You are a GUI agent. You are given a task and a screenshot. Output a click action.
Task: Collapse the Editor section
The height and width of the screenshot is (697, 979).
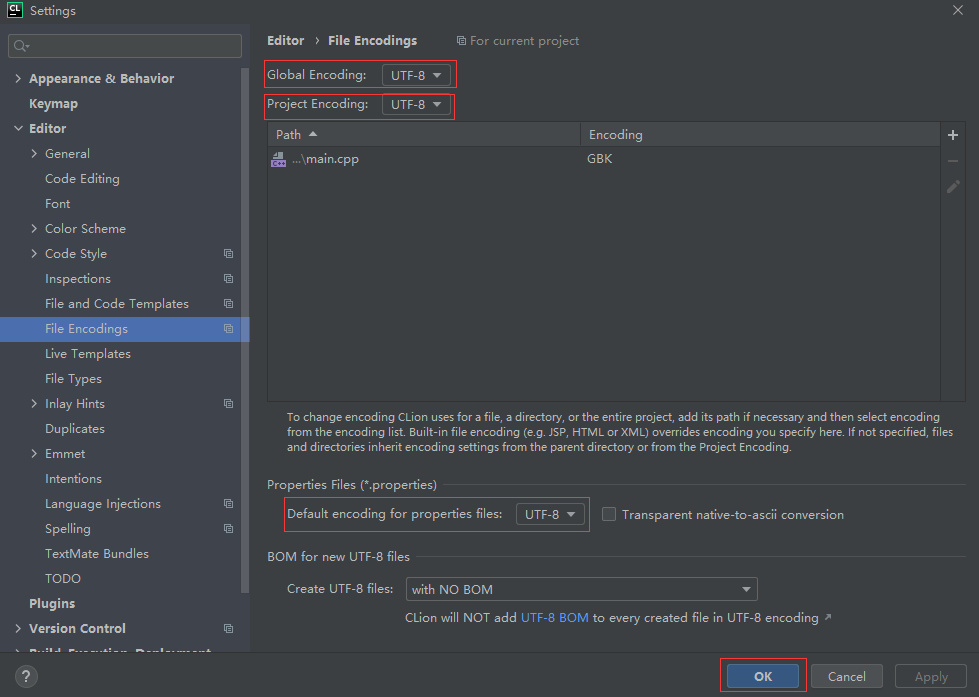click(17, 128)
